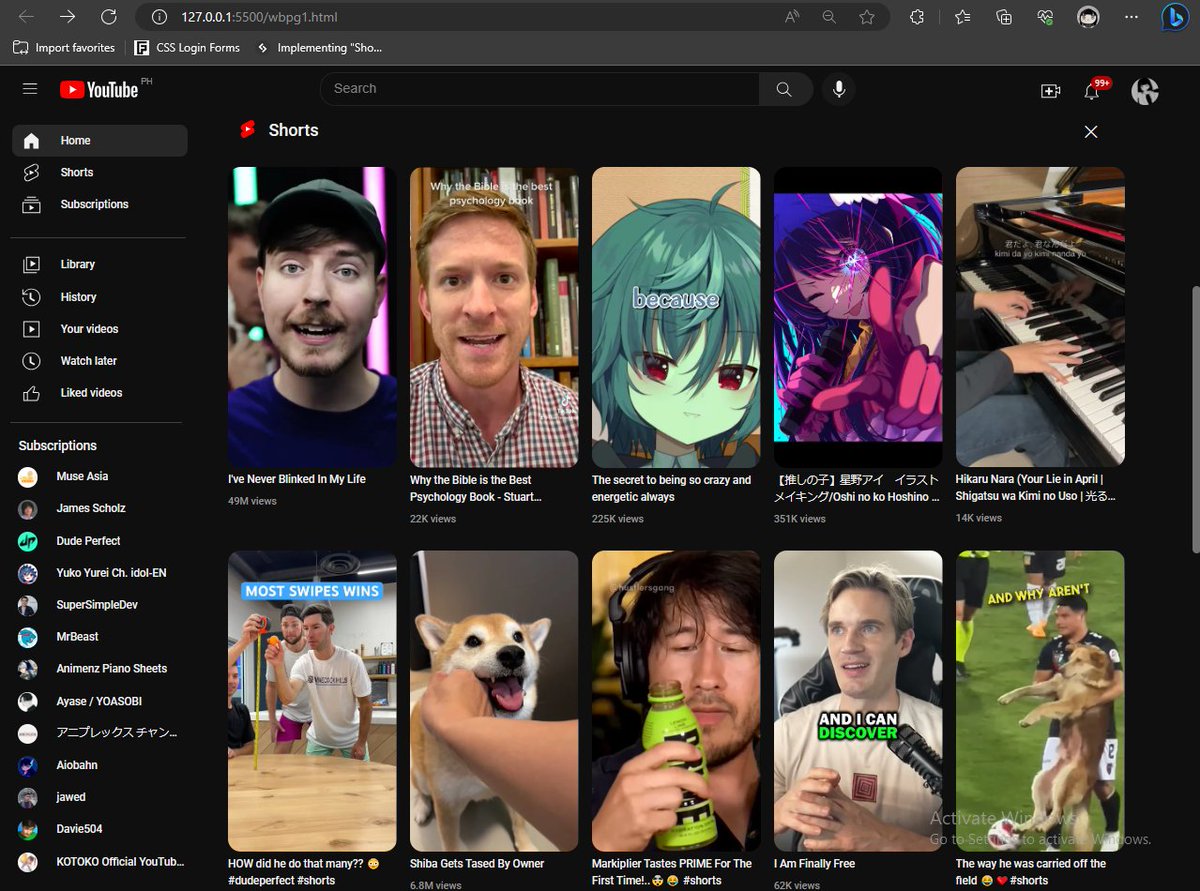
Task: Play the MOST SWIPES WINS short
Action: pyautogui.click(x=312, y=701)
